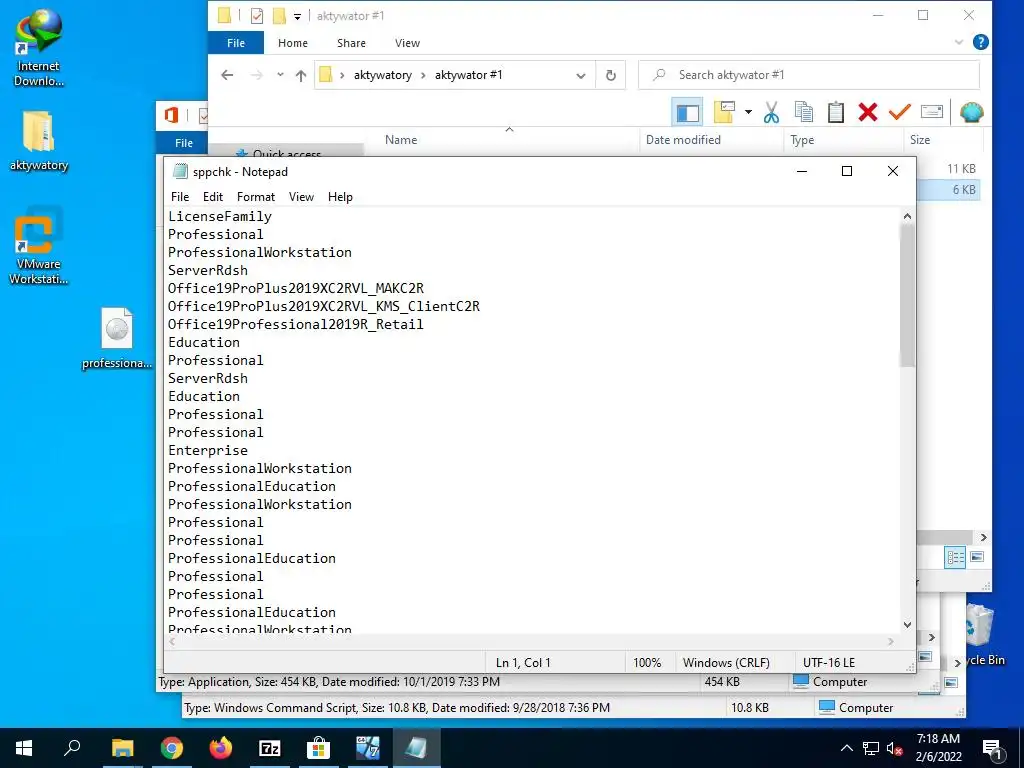Click Explorer horizontal scroll right arrow

(984, 537)
